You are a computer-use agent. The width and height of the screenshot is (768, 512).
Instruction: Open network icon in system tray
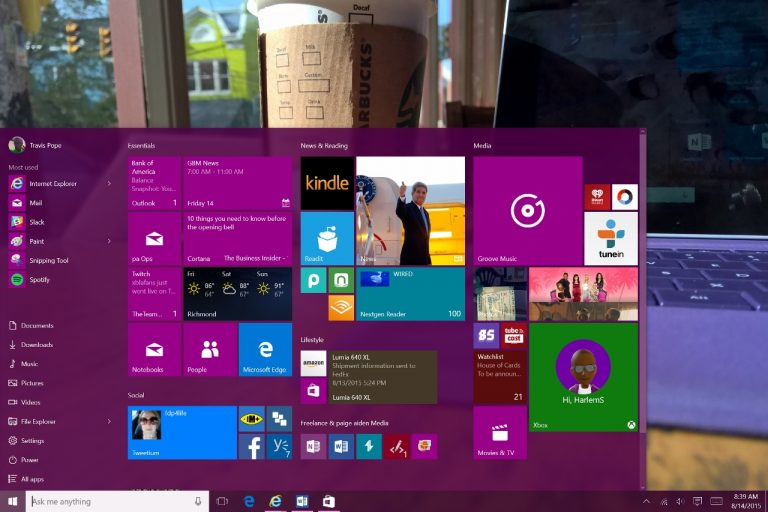coord(664,502)
